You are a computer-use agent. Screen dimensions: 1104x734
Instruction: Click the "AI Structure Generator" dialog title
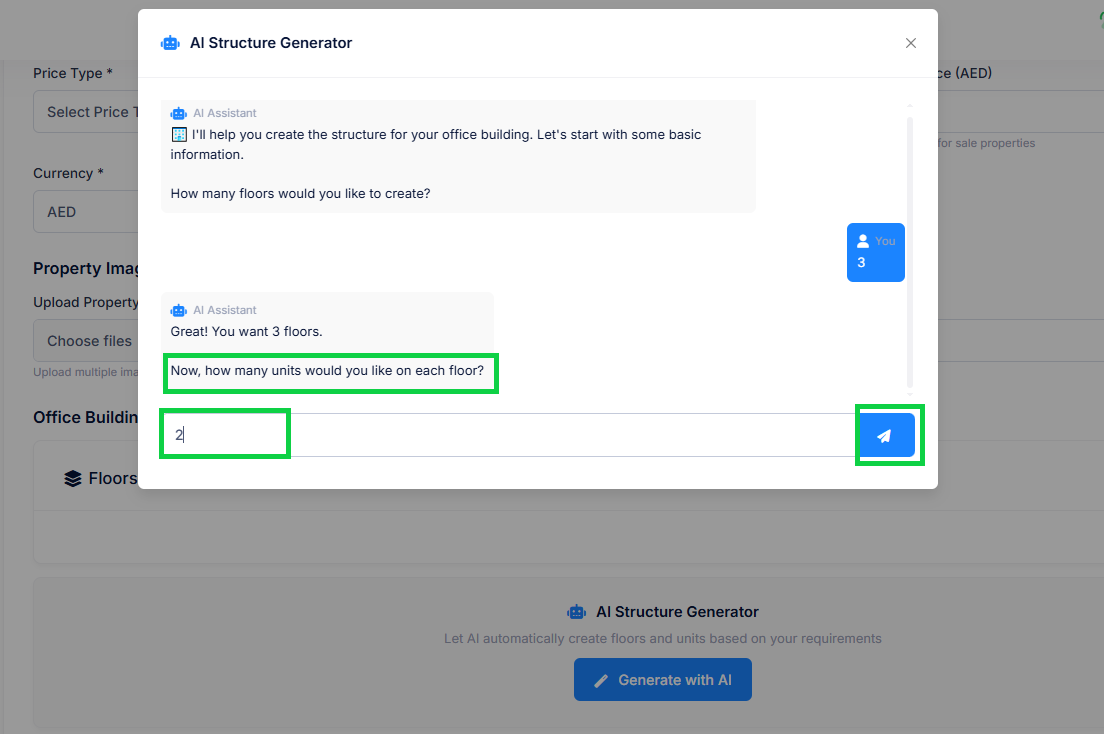(x=271, y=43)
